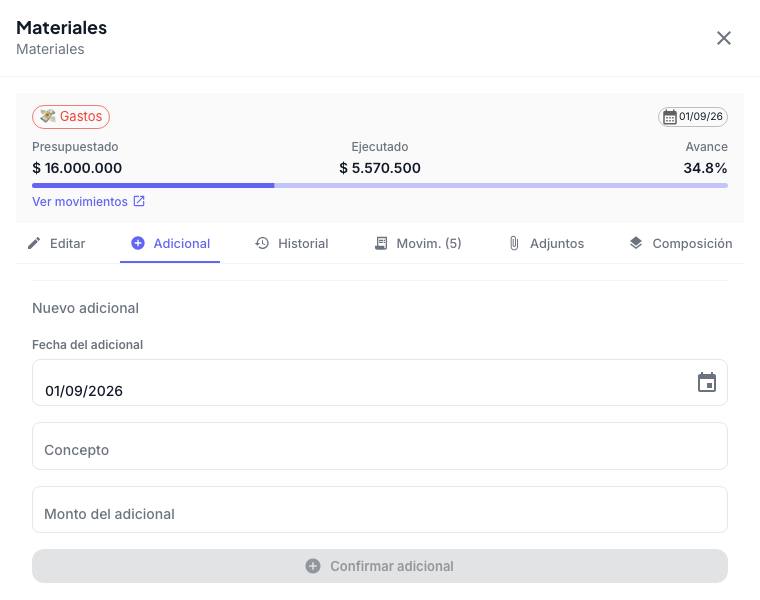The width and height of the screenshot is (760, 600).
Task: Click the plus-circle icon on Adicional
Action: pos(138,243)
